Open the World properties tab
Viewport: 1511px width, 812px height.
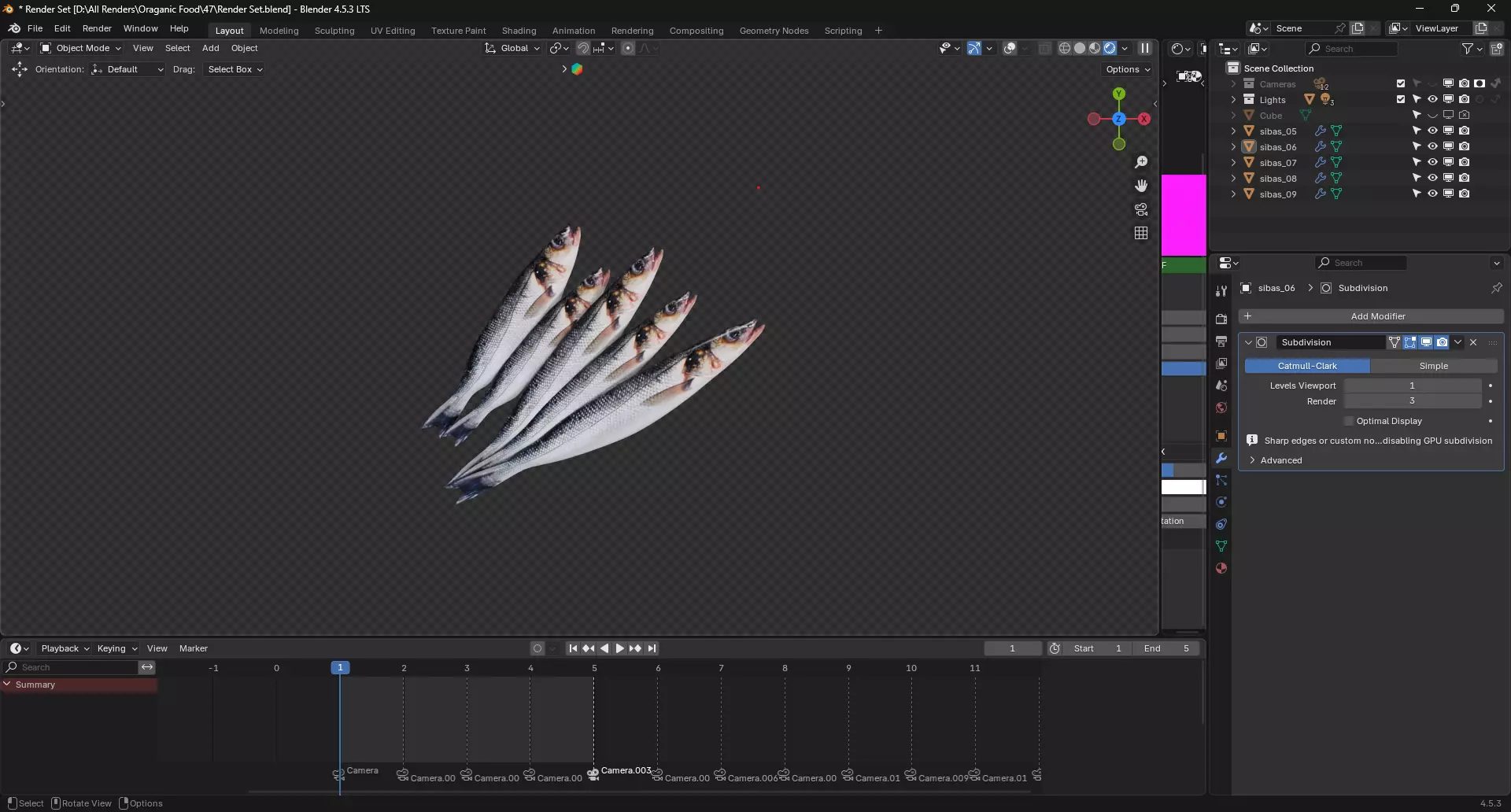click(x=1221, y=408)
